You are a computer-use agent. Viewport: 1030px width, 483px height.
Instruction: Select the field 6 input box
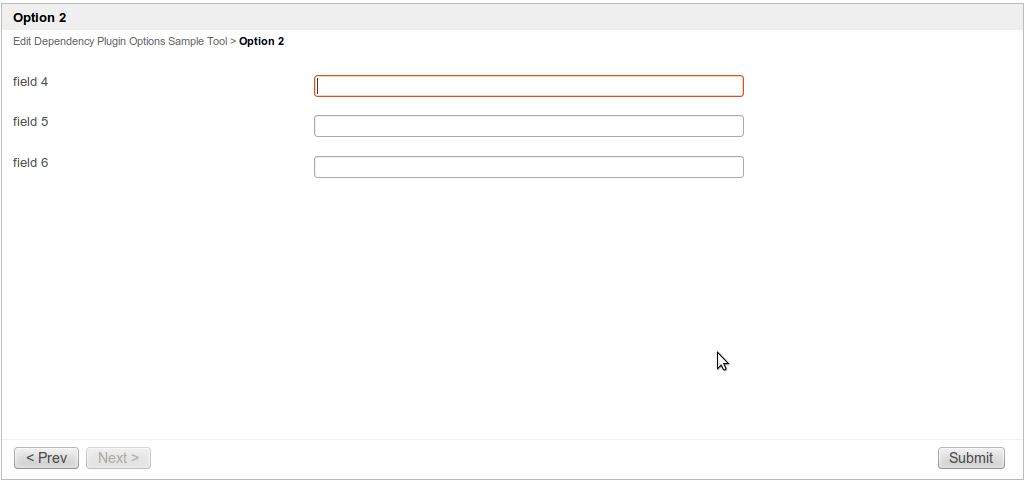[x=528, y=167]
